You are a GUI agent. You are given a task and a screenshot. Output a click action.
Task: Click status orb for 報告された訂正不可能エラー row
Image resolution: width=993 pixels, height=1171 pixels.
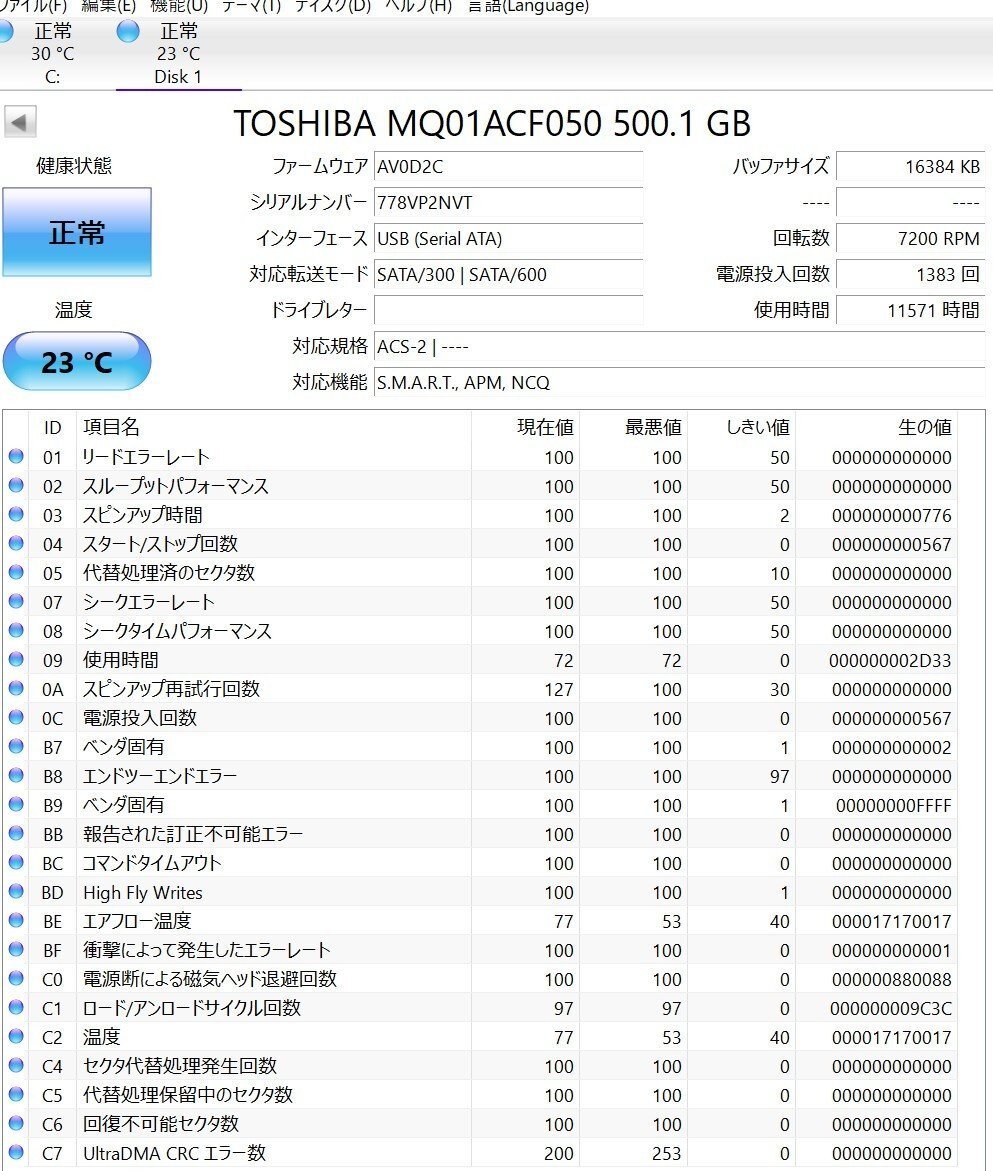coord(16,833)
